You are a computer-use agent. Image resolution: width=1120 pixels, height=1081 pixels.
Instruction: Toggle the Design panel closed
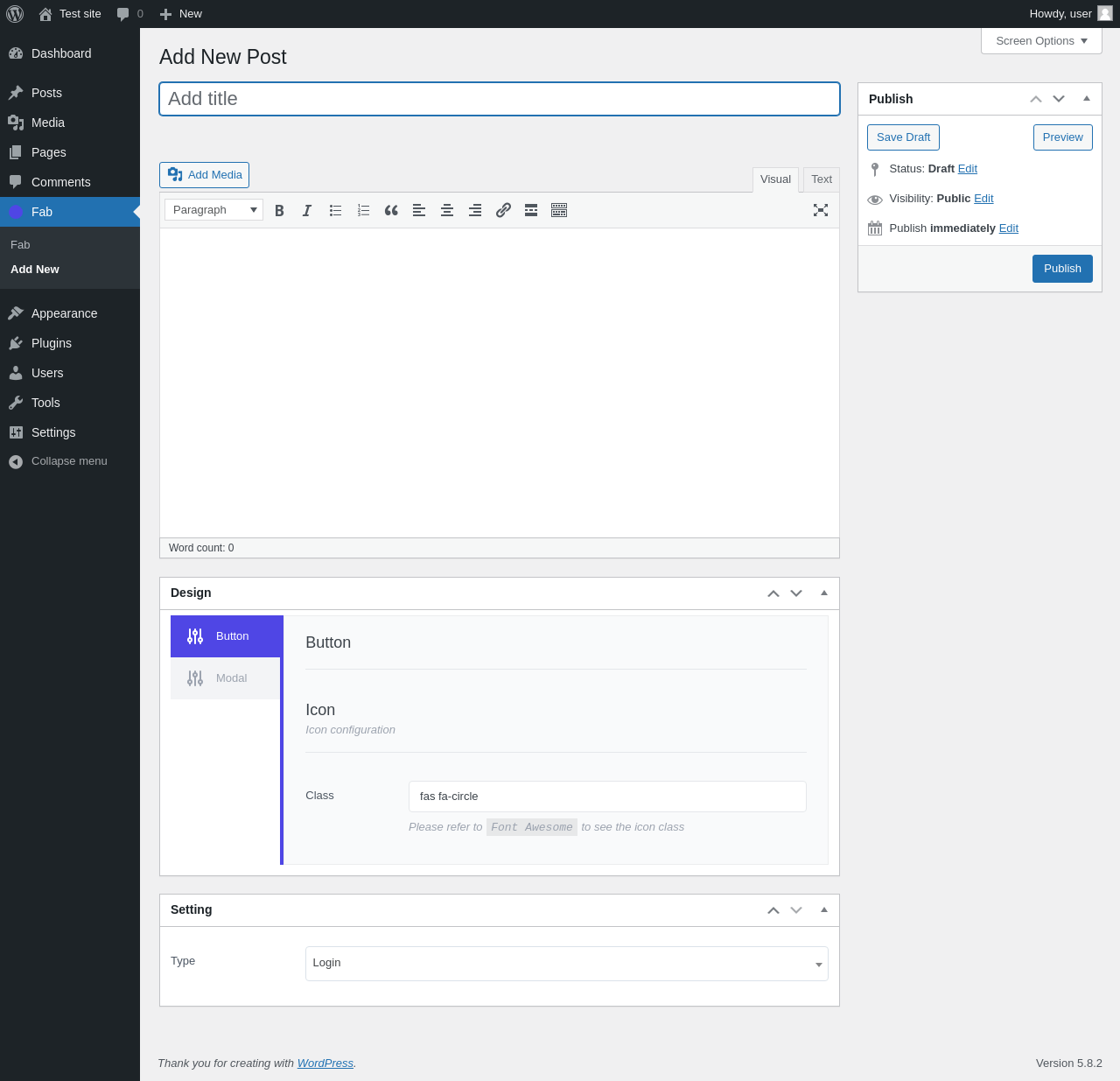823,593
